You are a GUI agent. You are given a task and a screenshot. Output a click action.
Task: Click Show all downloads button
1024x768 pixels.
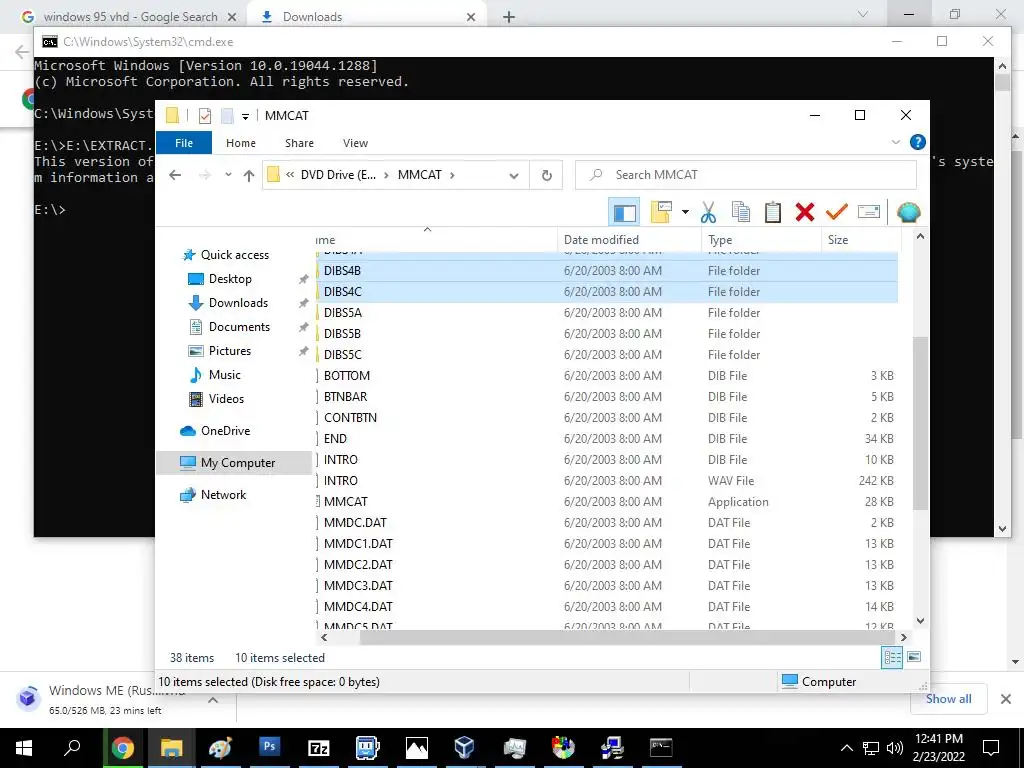pyautogui.click(x=948, y=699)
